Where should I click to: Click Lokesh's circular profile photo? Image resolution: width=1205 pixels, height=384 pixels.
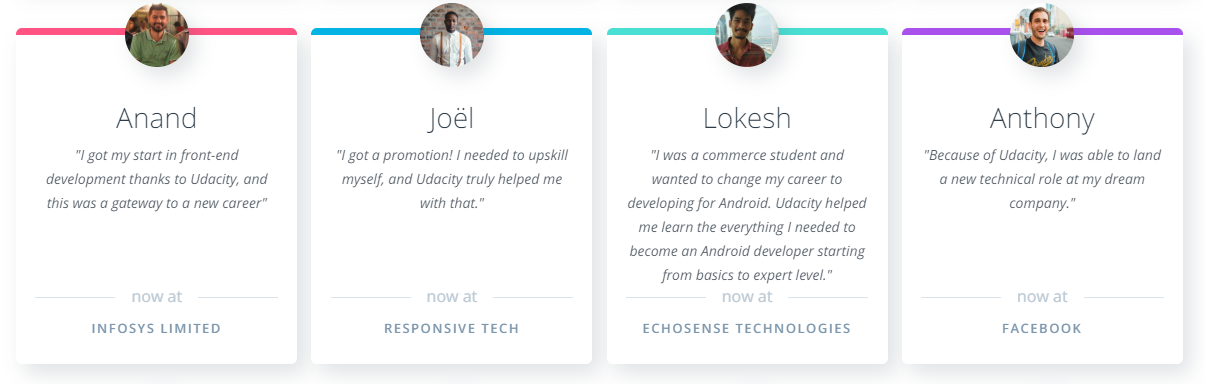click(x=747, y=35)
